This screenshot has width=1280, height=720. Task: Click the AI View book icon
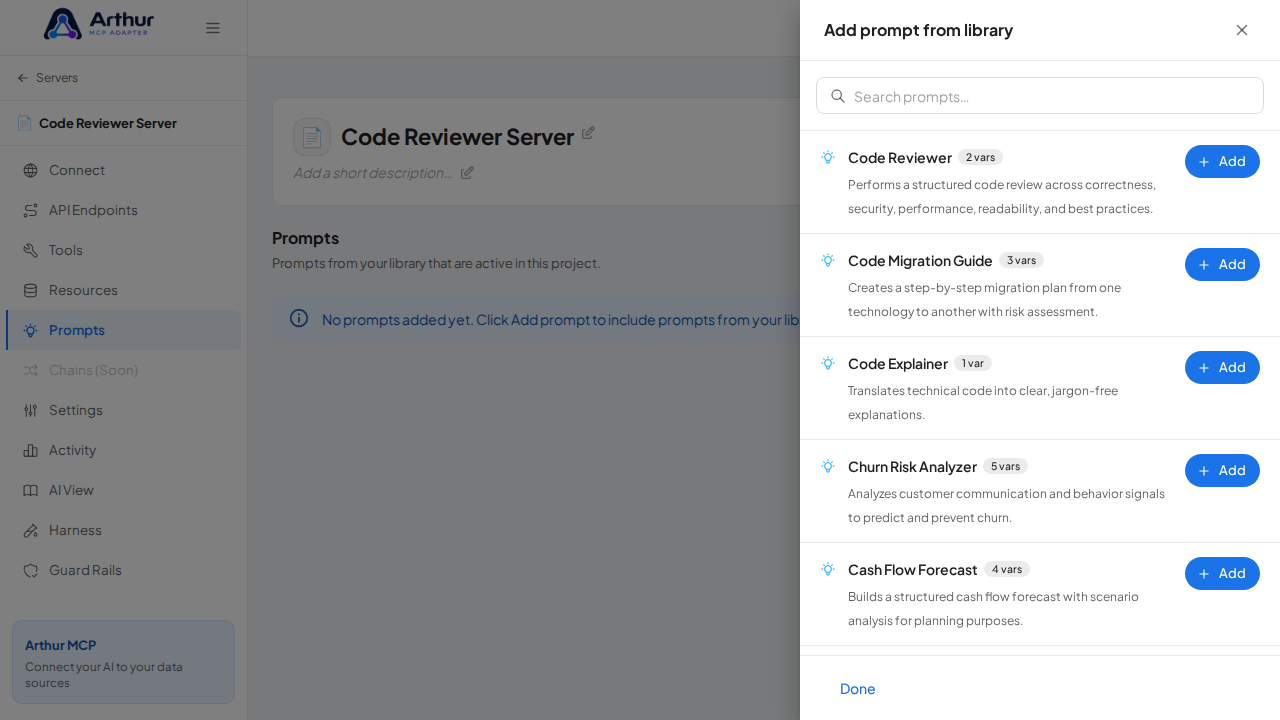30,490
